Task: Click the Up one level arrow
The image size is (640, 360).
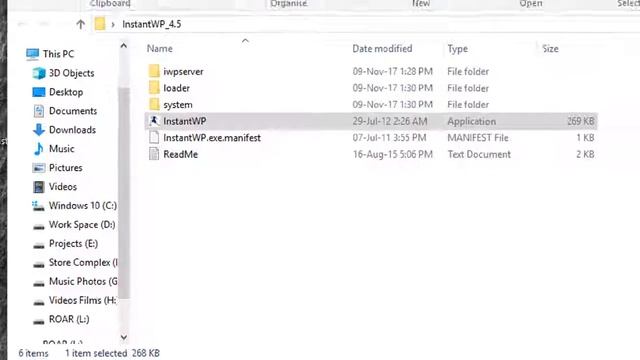Action: coord(80,24)
